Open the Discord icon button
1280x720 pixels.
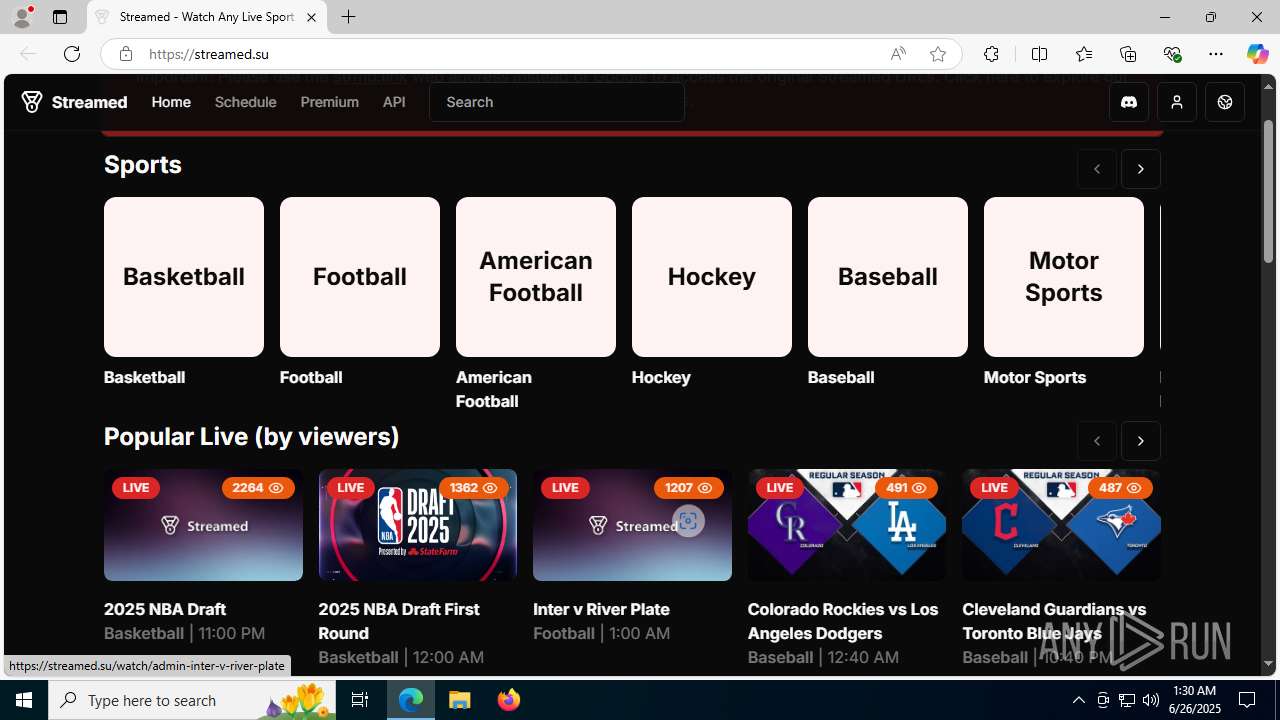coord(1129,102)
